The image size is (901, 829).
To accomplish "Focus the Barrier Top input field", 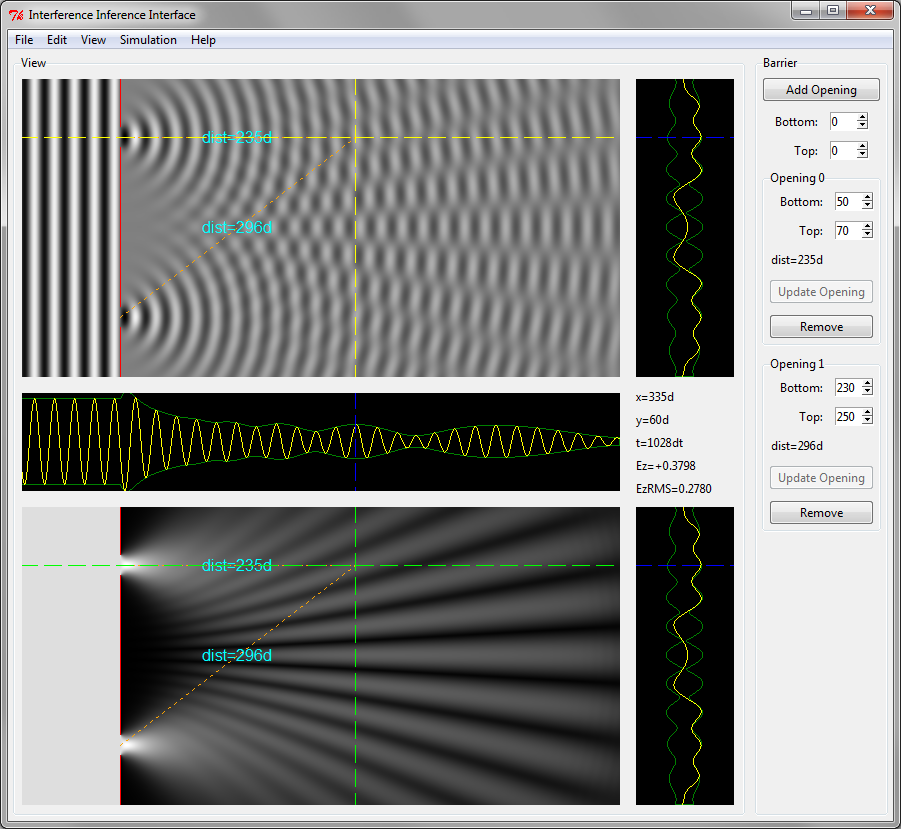I will 843,151.
